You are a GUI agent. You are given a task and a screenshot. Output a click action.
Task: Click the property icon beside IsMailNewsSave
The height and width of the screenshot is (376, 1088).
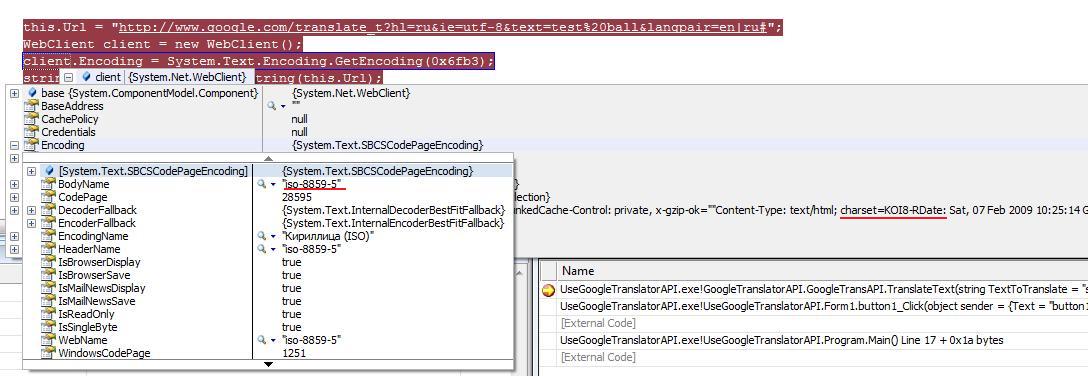(47, 301)
